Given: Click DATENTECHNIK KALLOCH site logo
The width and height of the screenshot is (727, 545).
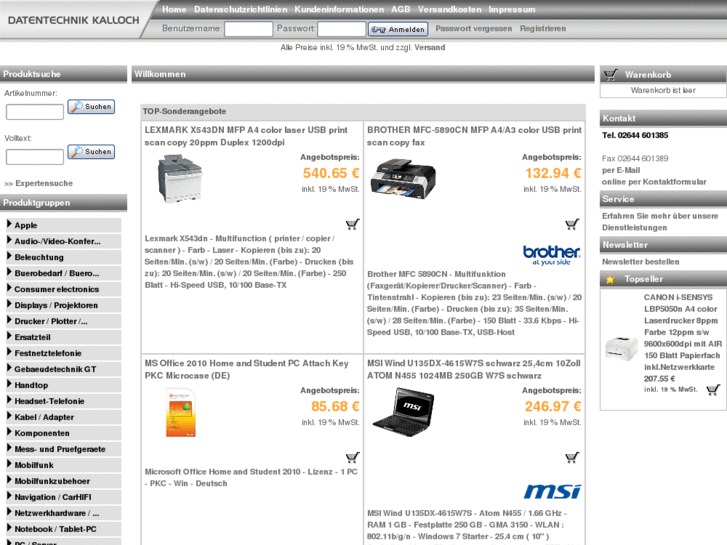Looking at the screenshot, I should click(73, 20).
